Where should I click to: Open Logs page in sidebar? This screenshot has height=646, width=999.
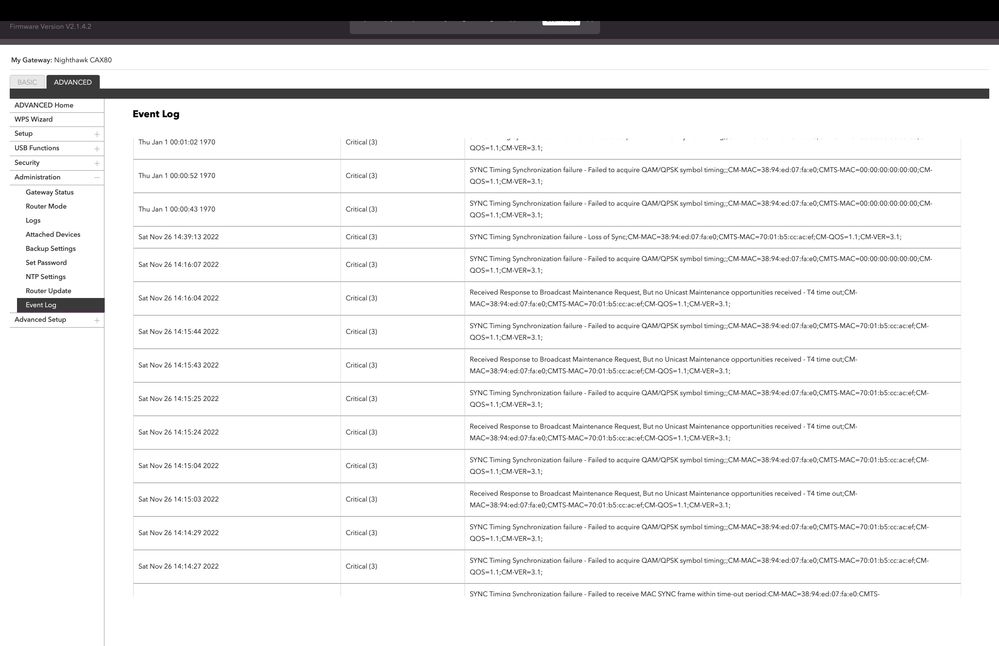(x=33, y=220)
